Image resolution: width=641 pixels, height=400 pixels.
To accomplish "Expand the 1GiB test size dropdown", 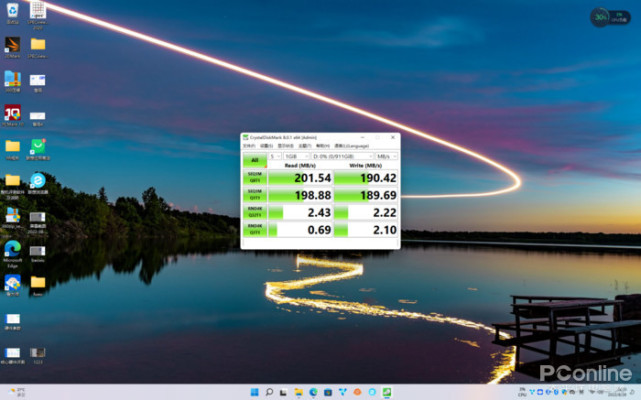I will pyautogui.click(x=296, y=157).
